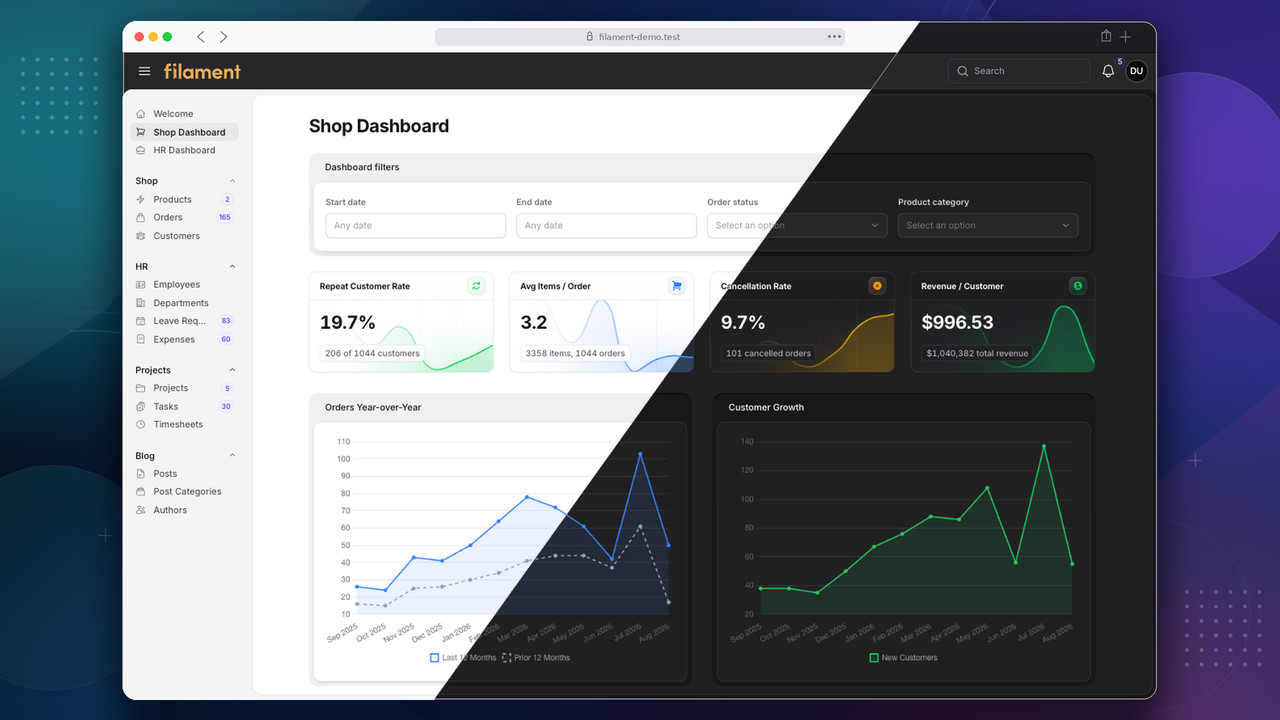This screenshot has height=720, width=1280.
Task: Open notifications bell icon
Action: 1108,71
